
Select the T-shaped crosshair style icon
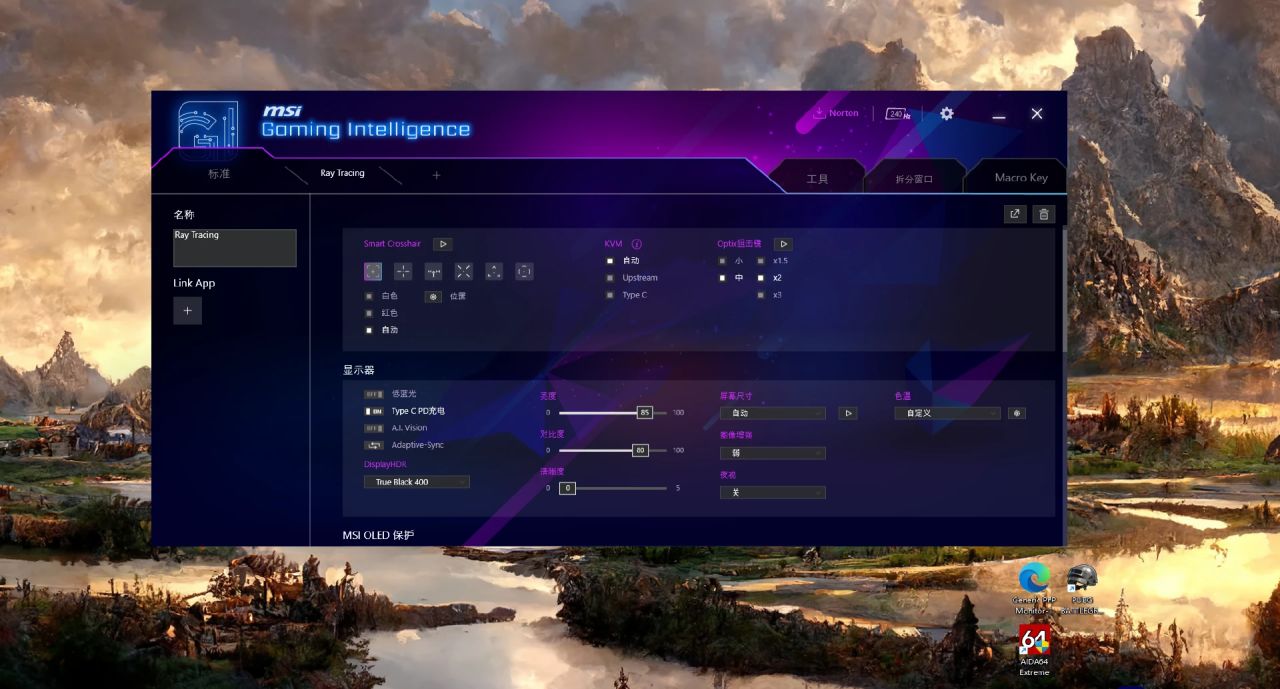coord(433,271)
